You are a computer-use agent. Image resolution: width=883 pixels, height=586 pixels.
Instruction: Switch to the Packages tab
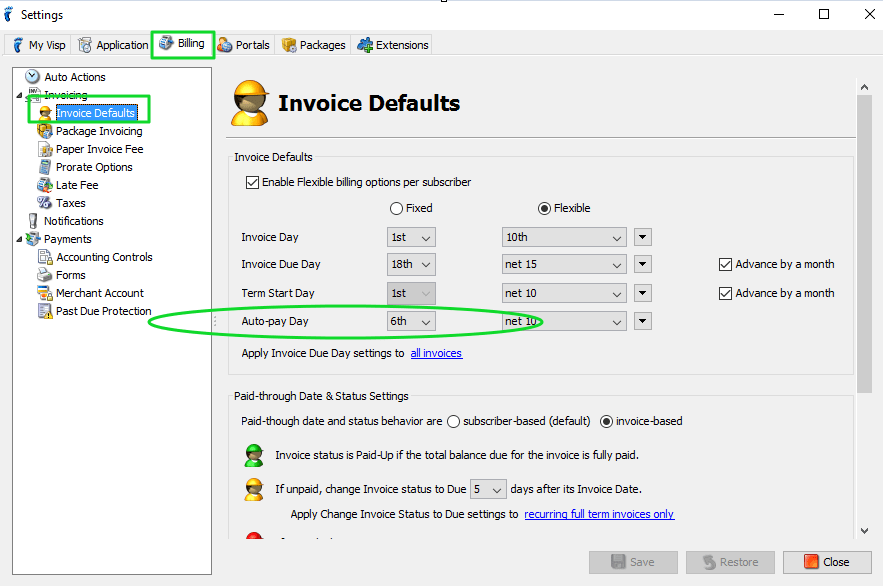coord(314,45)
